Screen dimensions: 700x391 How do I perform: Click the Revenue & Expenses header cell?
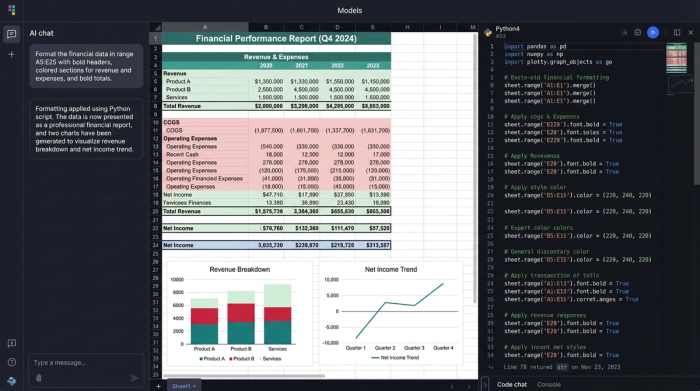point(276,57)
